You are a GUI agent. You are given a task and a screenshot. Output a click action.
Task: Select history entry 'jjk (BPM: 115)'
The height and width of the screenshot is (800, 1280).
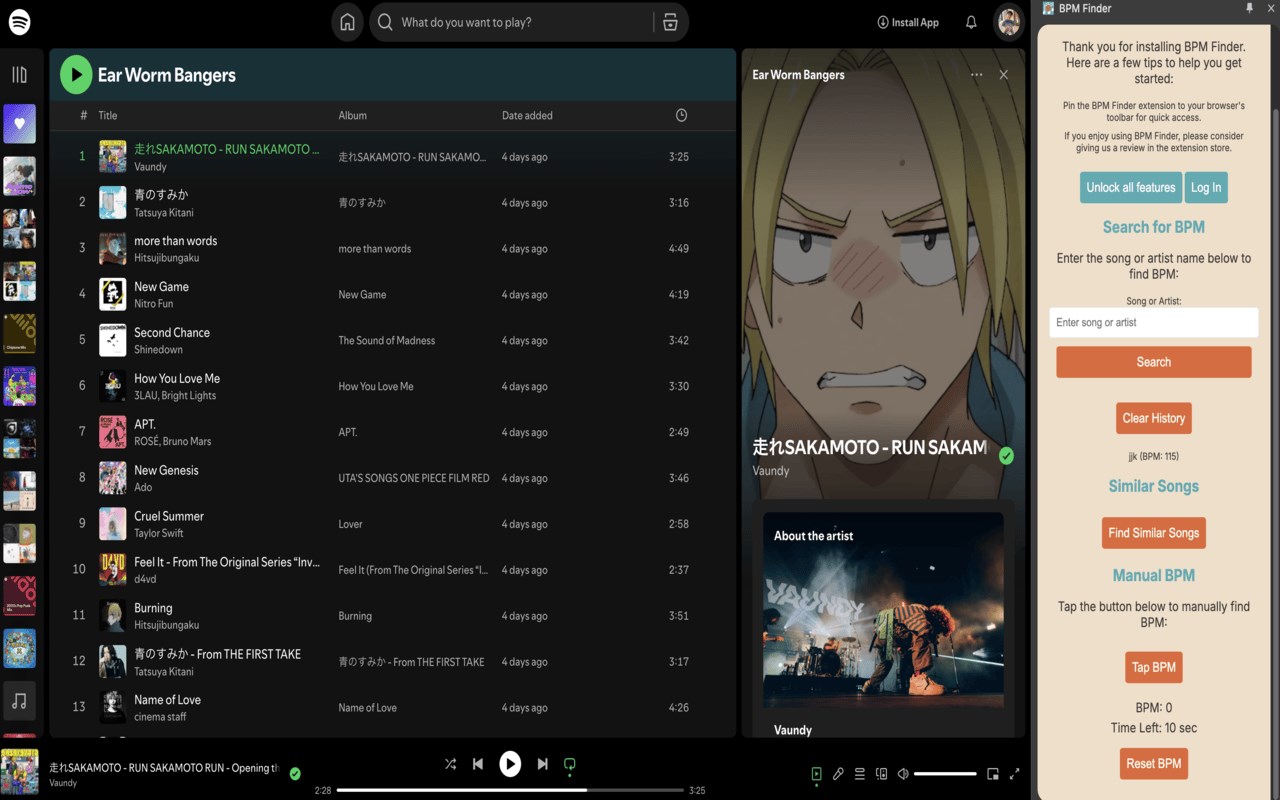point(1154,456)
